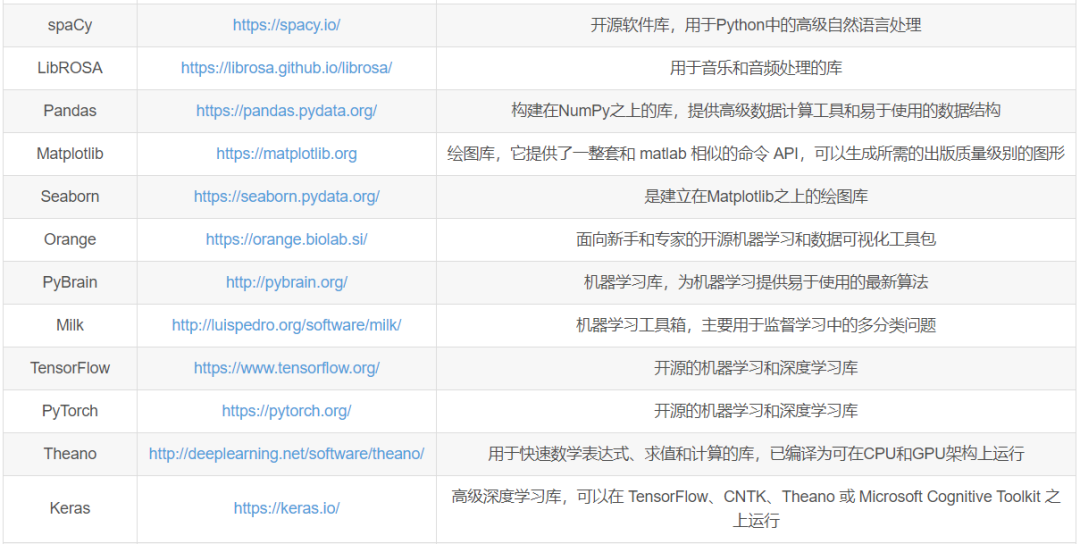
Task: Click the Matplotlib name cell
Action: (70, 154)
